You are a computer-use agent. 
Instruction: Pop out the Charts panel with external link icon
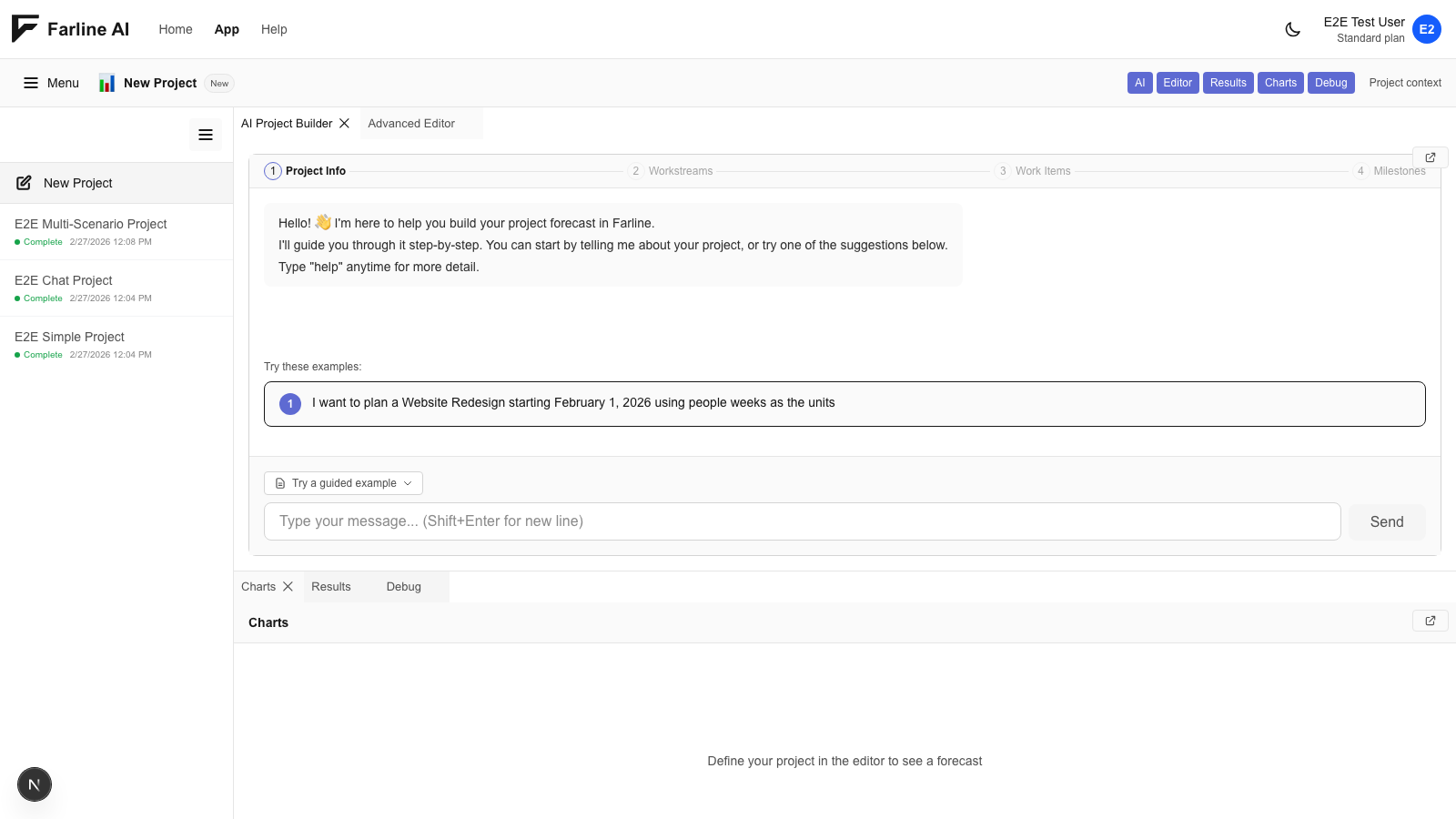[x=1431, y=620]
